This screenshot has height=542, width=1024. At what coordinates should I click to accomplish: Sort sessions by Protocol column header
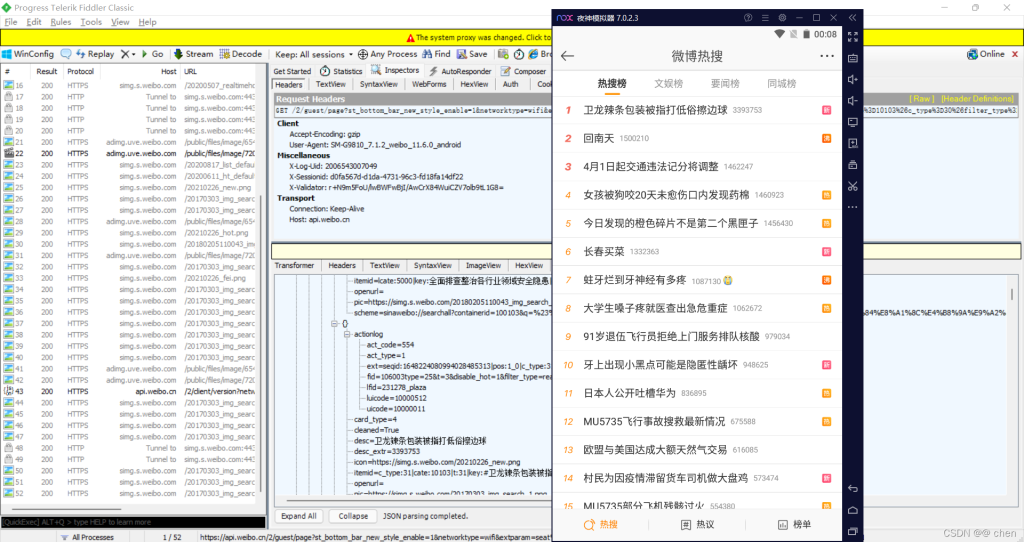pos(81,71)
